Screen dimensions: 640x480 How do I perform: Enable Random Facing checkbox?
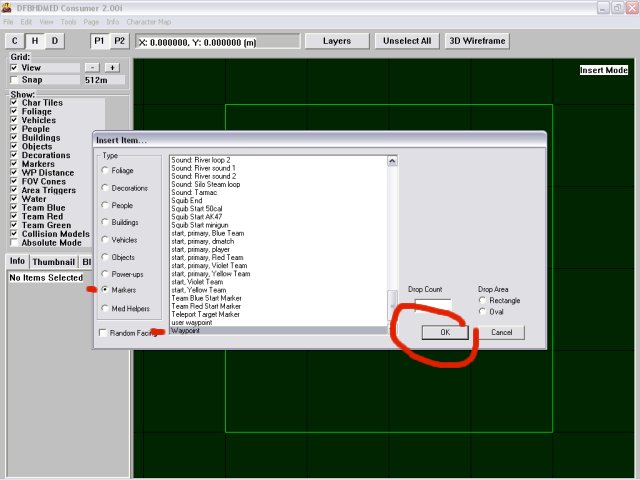[x=104, y=333]
